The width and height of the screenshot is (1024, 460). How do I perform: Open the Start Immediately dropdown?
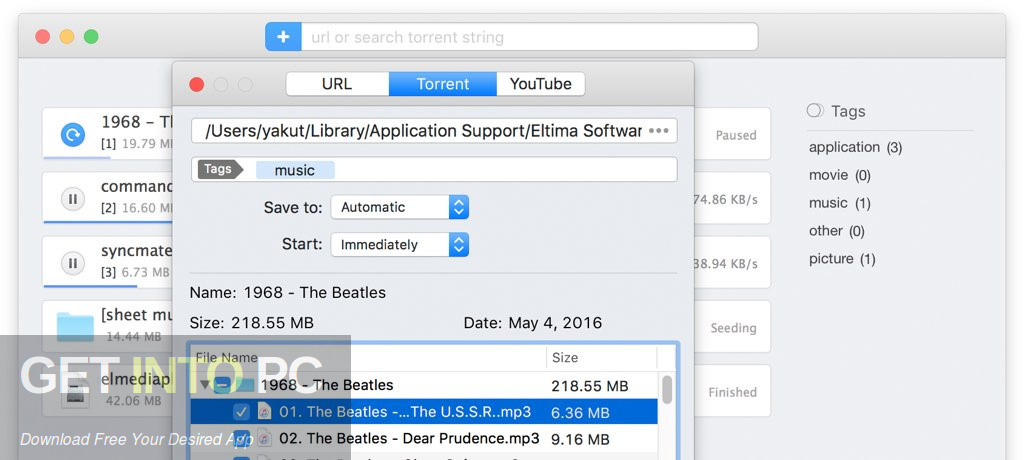(400, 244)
